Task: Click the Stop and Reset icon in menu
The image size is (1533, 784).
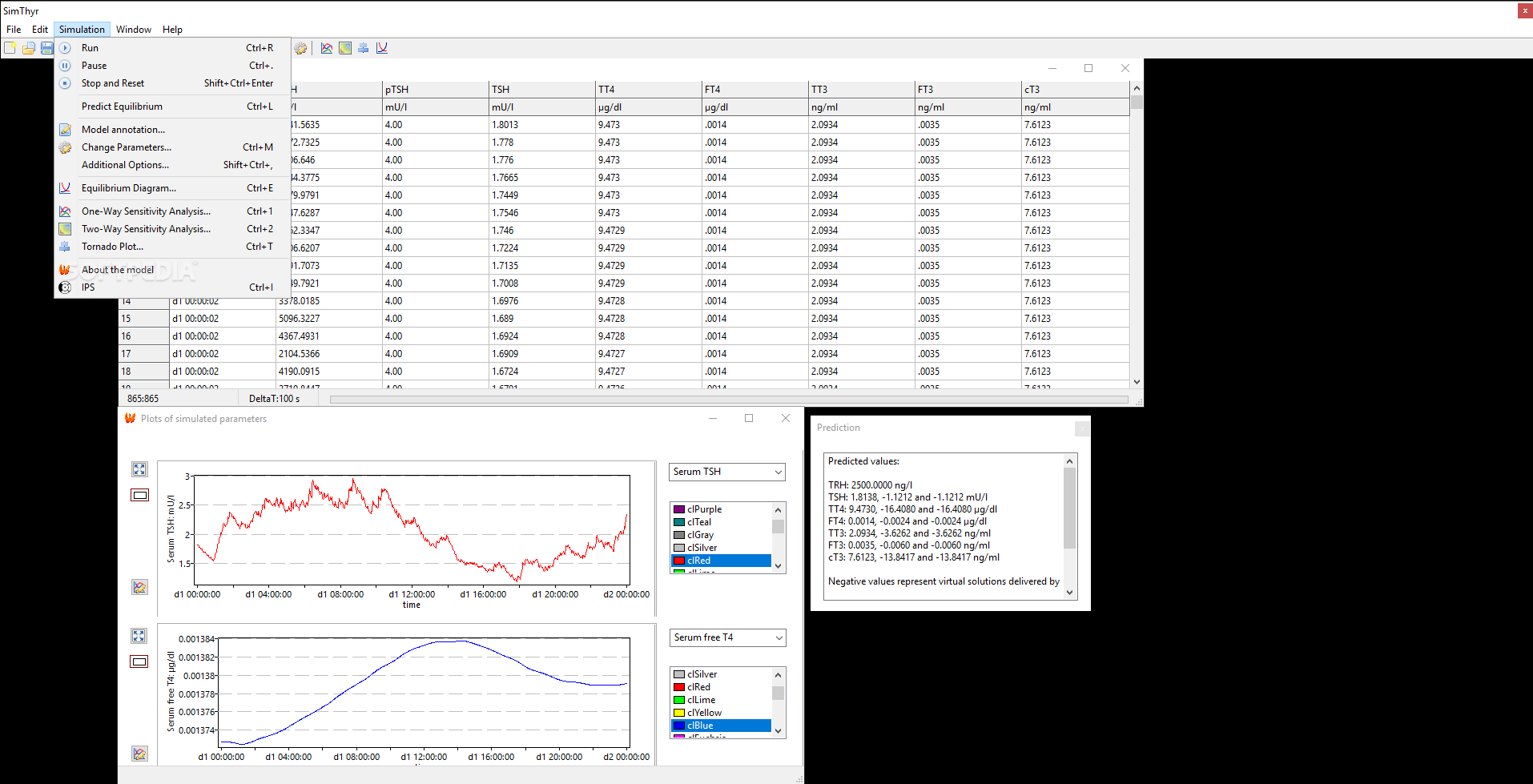Action: pyautogui.click(x=65, y=83)
